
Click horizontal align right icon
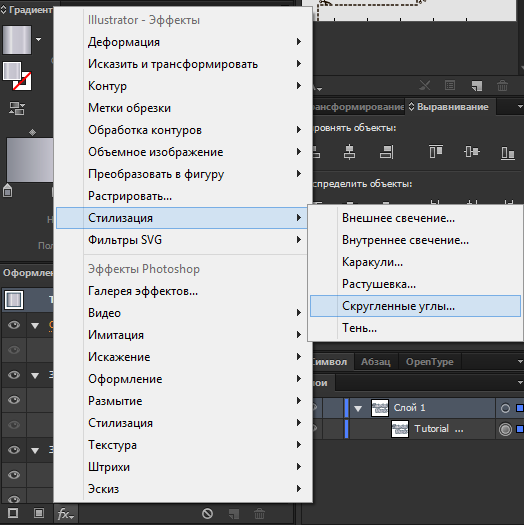386,152
